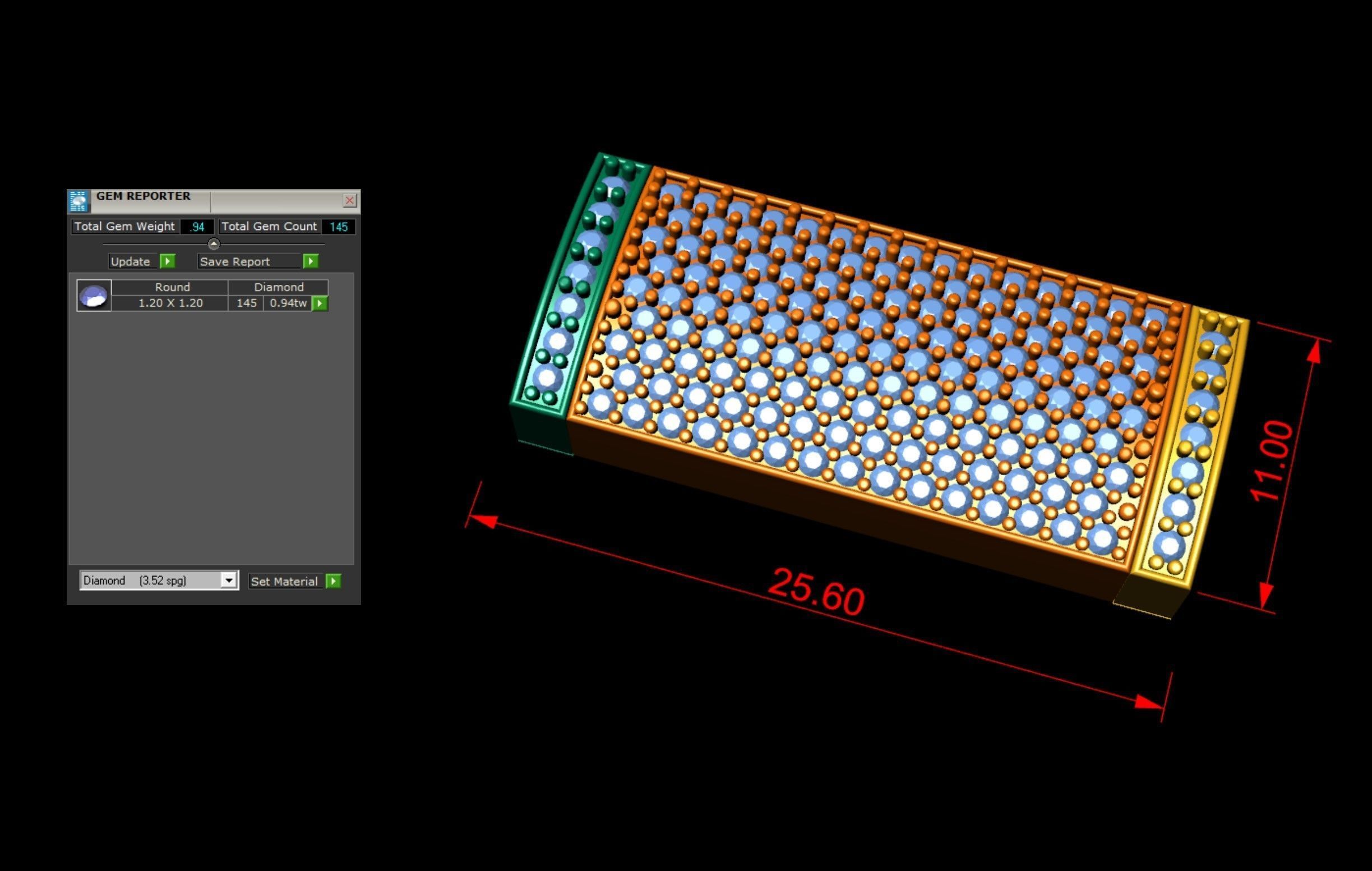Open the Diamond (3.52 spg) material dropdown

point(228,580)
